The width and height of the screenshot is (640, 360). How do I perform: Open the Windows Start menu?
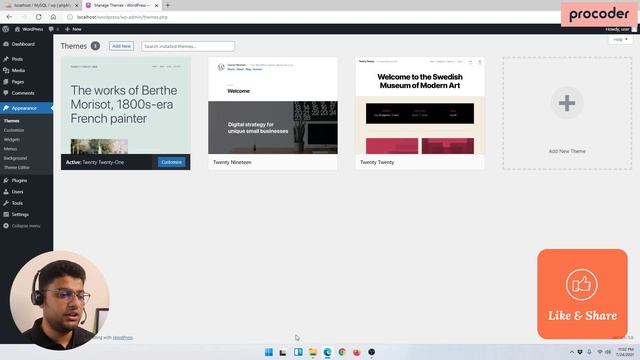pyautogui.click(x=269, y=352)
